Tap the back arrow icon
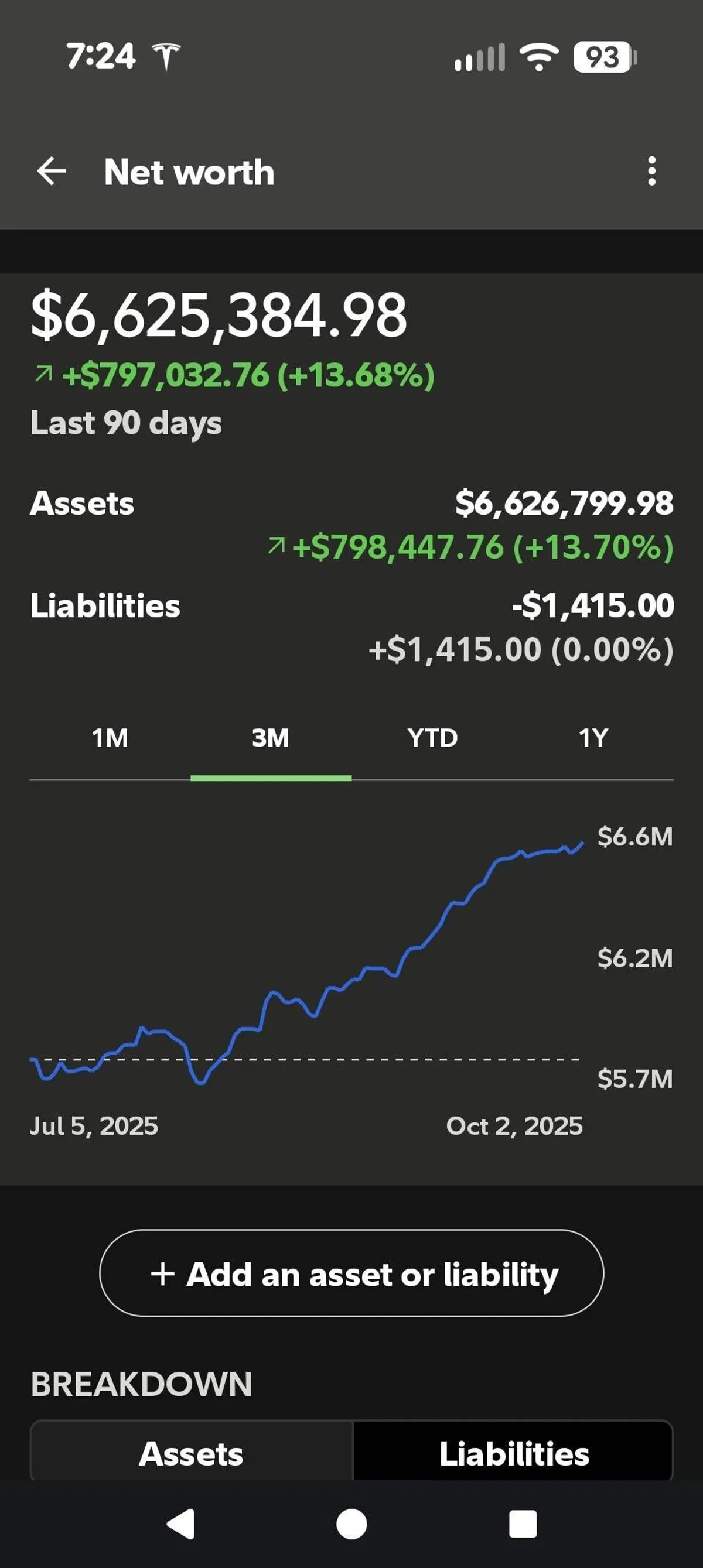703x1568 pixels. click(x=52, y=171)
